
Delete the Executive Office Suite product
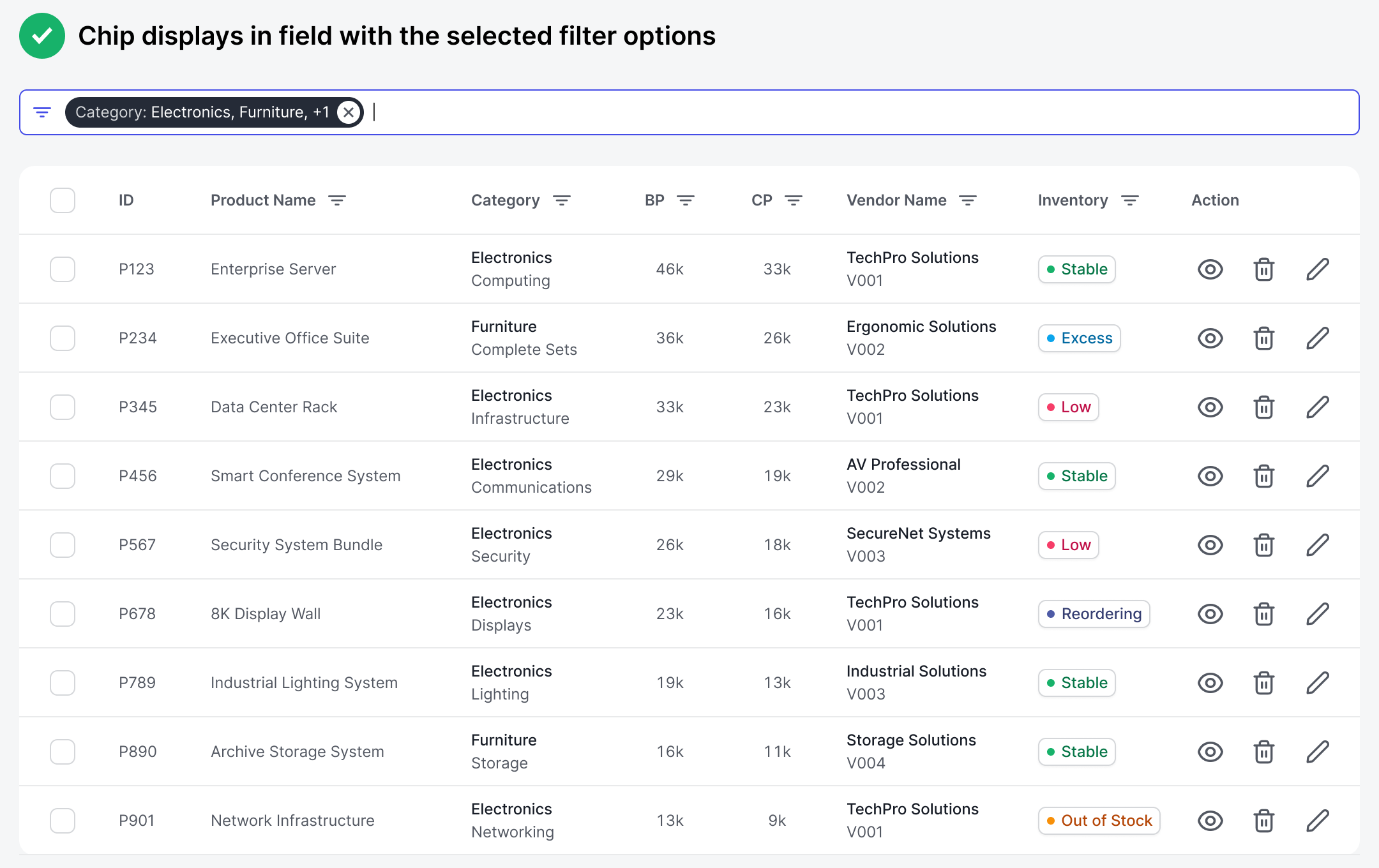click(1263, 338)
